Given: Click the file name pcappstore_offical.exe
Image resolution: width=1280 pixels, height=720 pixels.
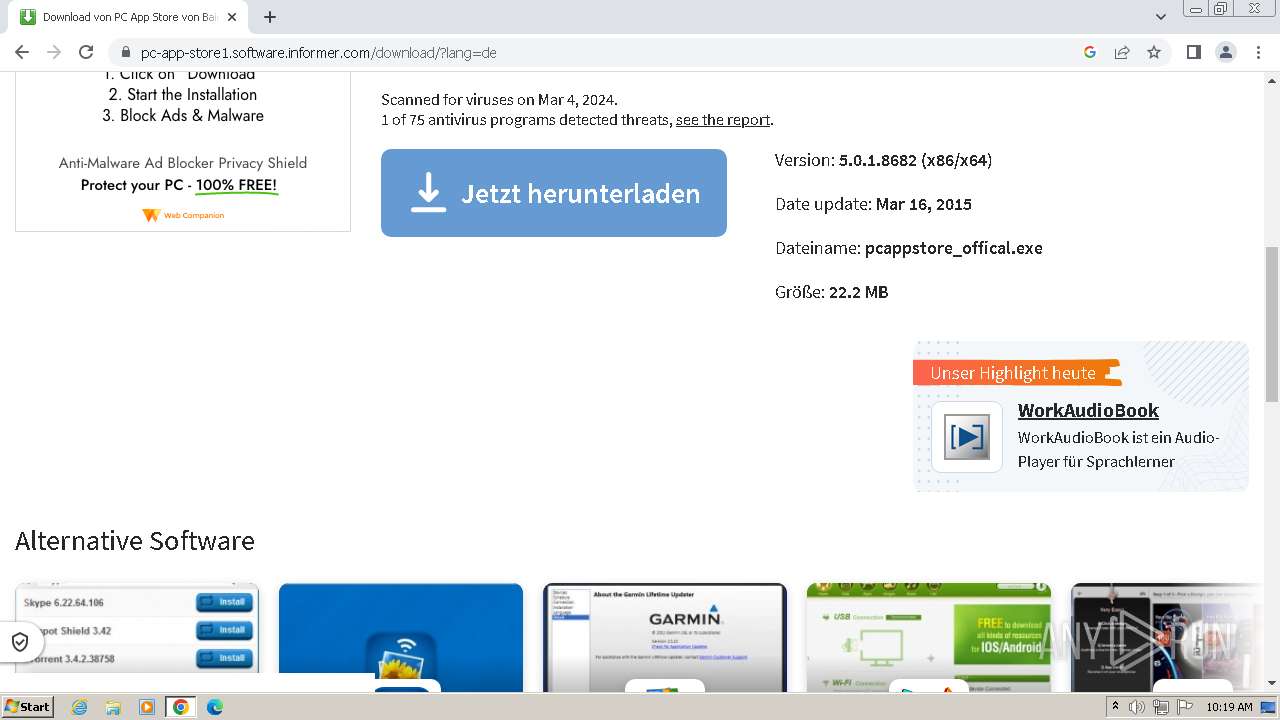Looking at the screenshot, I should (954, 248).
